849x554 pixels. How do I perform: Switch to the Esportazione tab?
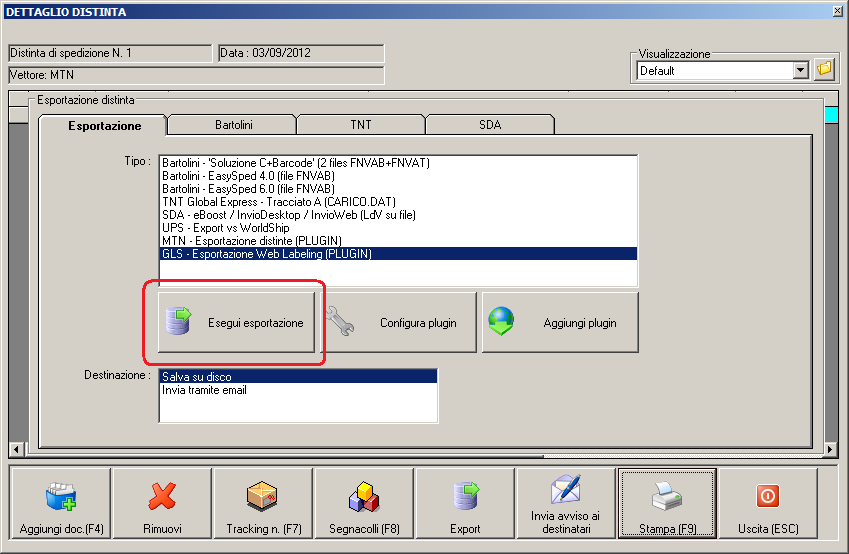[x=104, y=126]
